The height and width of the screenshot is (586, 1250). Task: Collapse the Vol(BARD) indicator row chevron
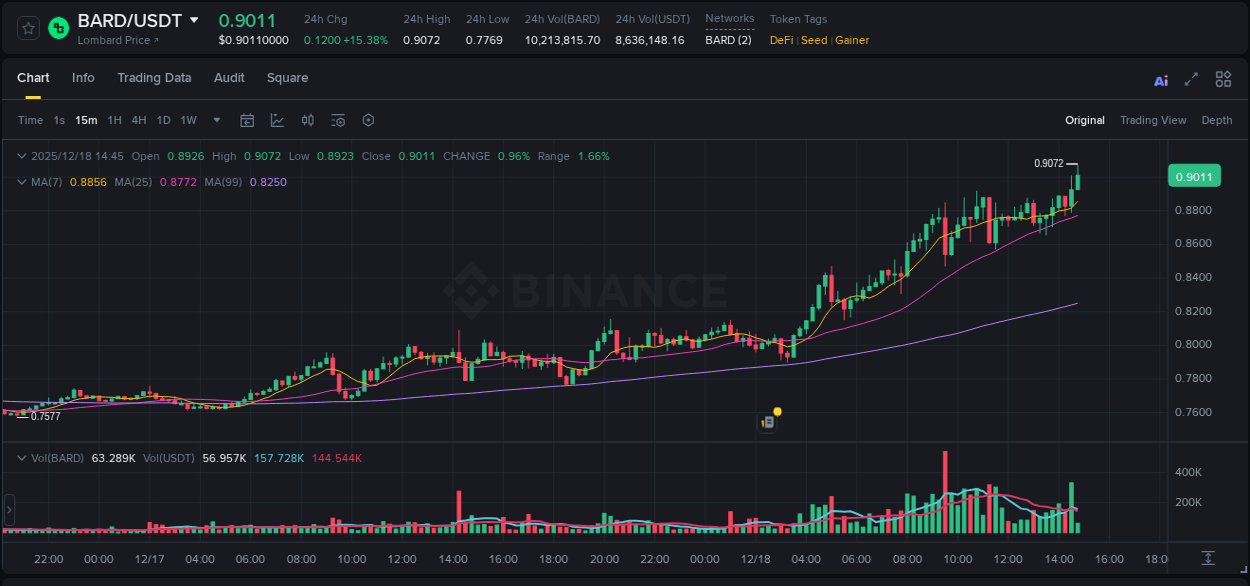22,457
